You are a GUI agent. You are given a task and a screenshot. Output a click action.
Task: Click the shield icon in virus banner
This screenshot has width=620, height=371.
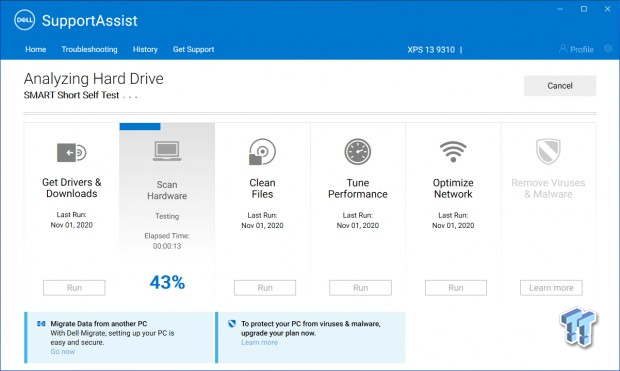coord(232,324)
